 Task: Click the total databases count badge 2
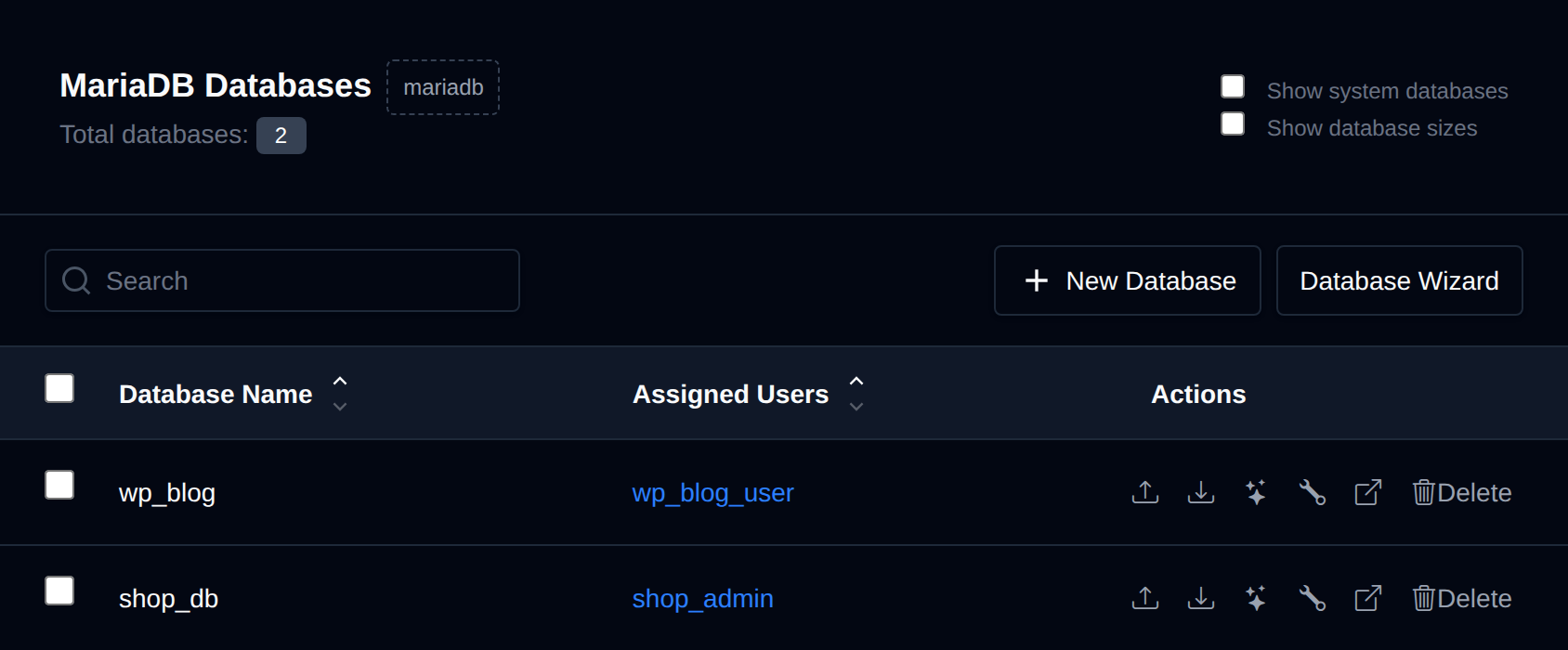tap(281, 136)
